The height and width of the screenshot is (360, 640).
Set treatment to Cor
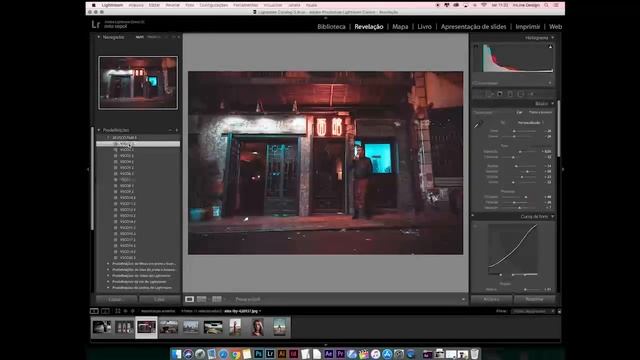pos(519,112)
